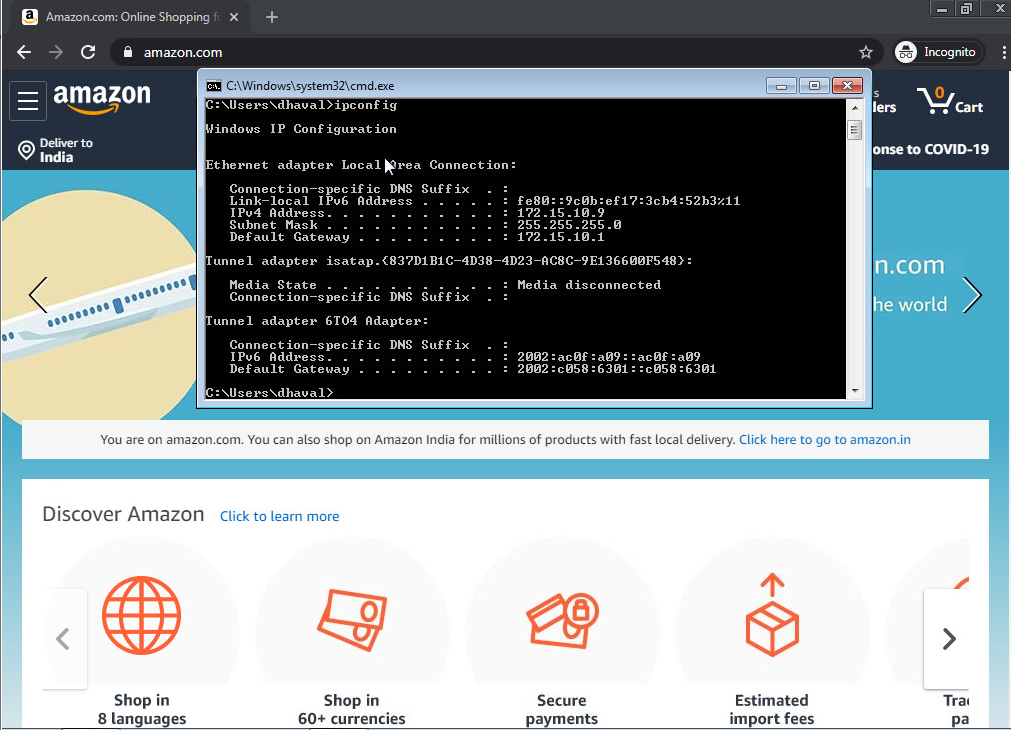The width and height of the screenshot is (1011, 730).
Task: Select the Estimated import fees box icon
Action: click(772, 615)
